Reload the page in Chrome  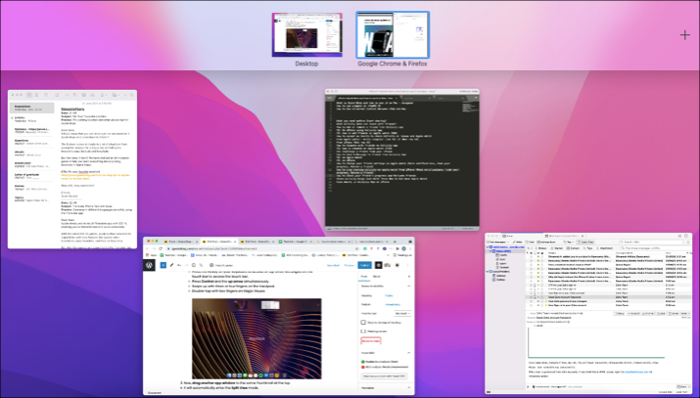[161, 249]
